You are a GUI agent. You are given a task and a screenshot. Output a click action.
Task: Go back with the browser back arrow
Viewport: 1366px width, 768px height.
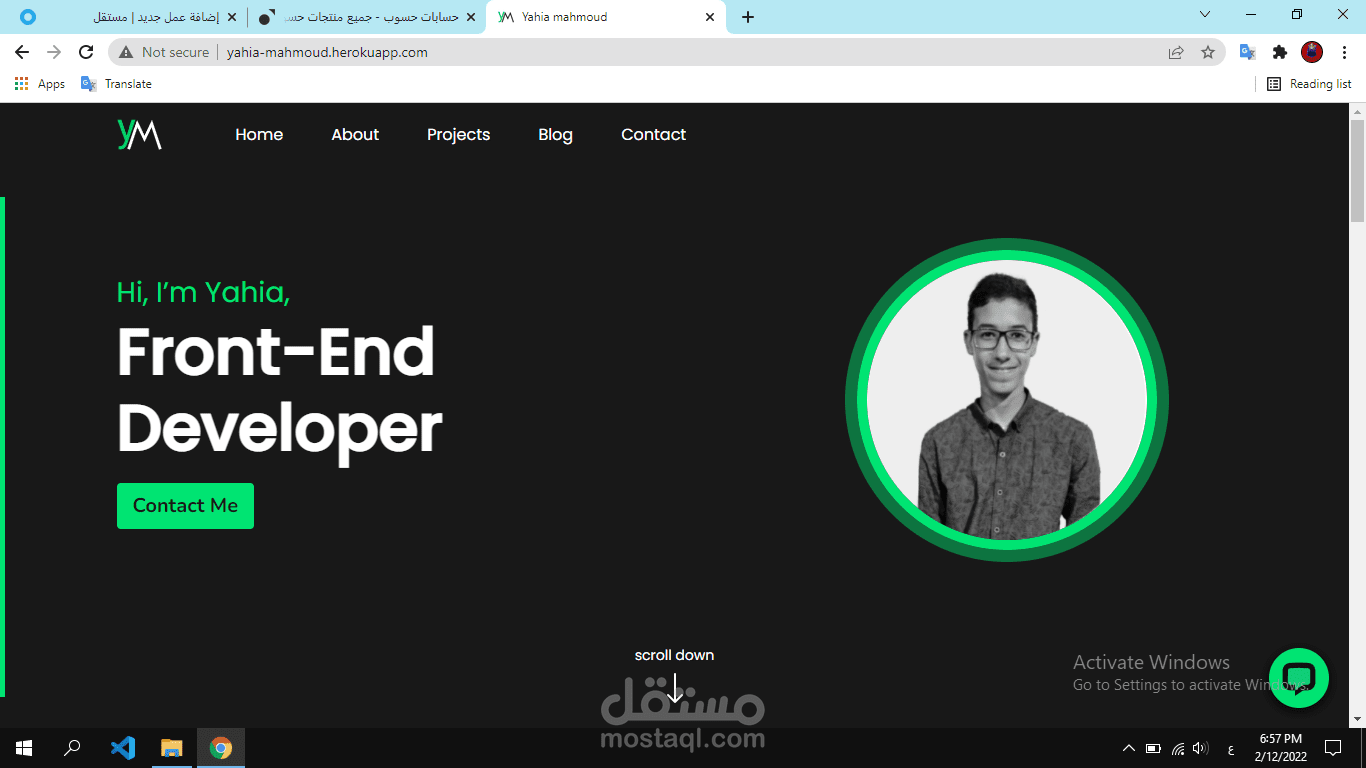pos(22,52)
